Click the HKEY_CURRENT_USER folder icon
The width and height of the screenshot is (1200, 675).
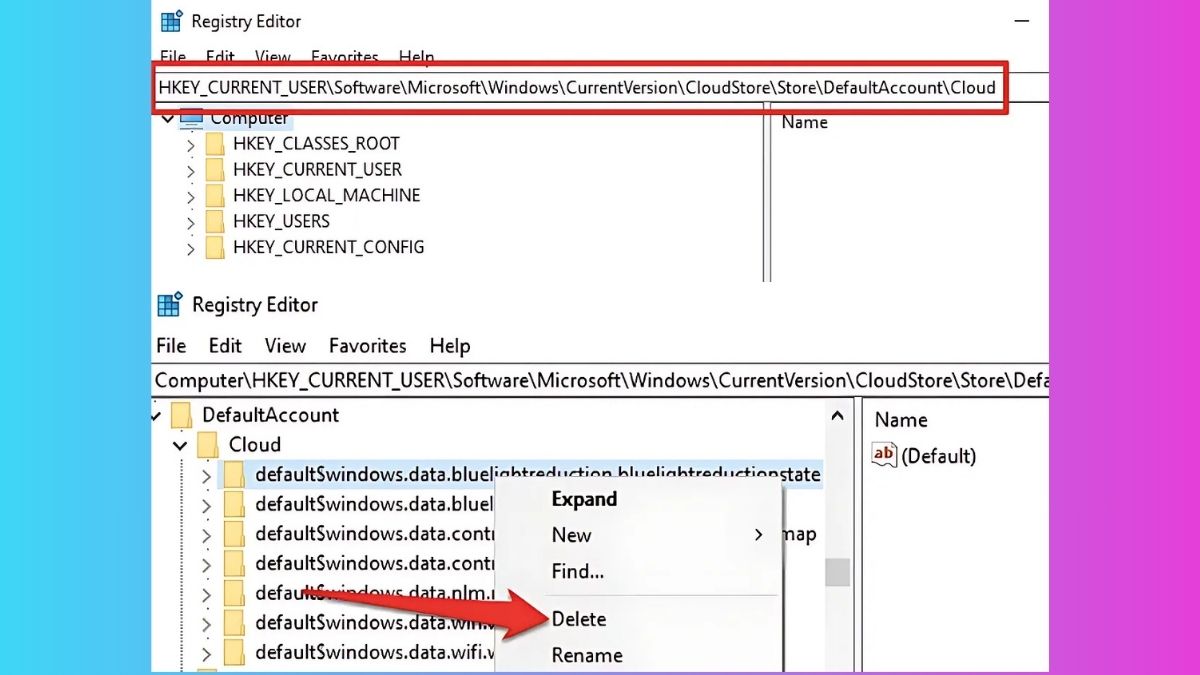point(215,170)
